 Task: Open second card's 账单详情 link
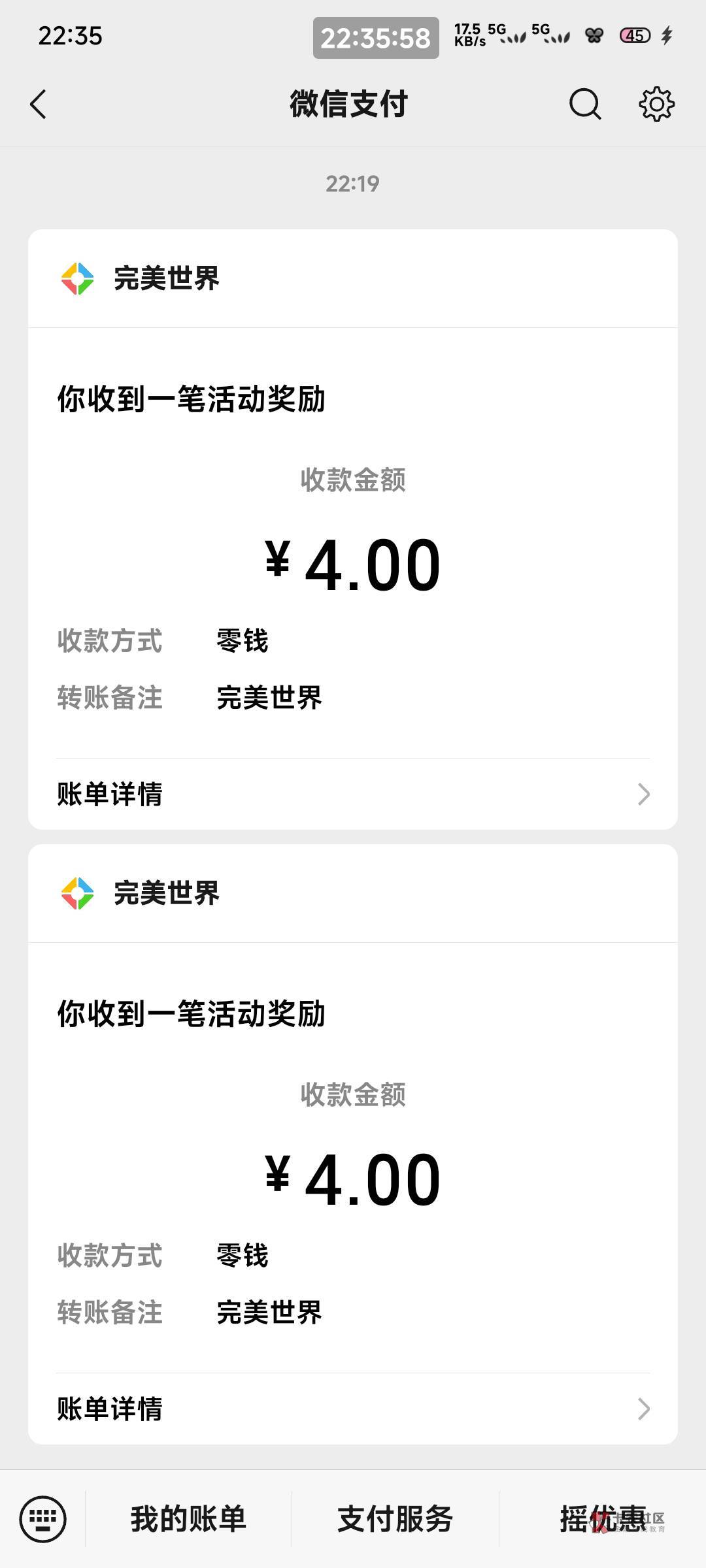110,1409
